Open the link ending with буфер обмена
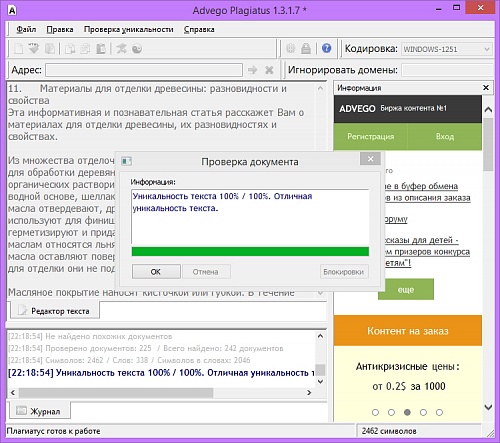This screenshot has height=443, width=500. (421, 186)
